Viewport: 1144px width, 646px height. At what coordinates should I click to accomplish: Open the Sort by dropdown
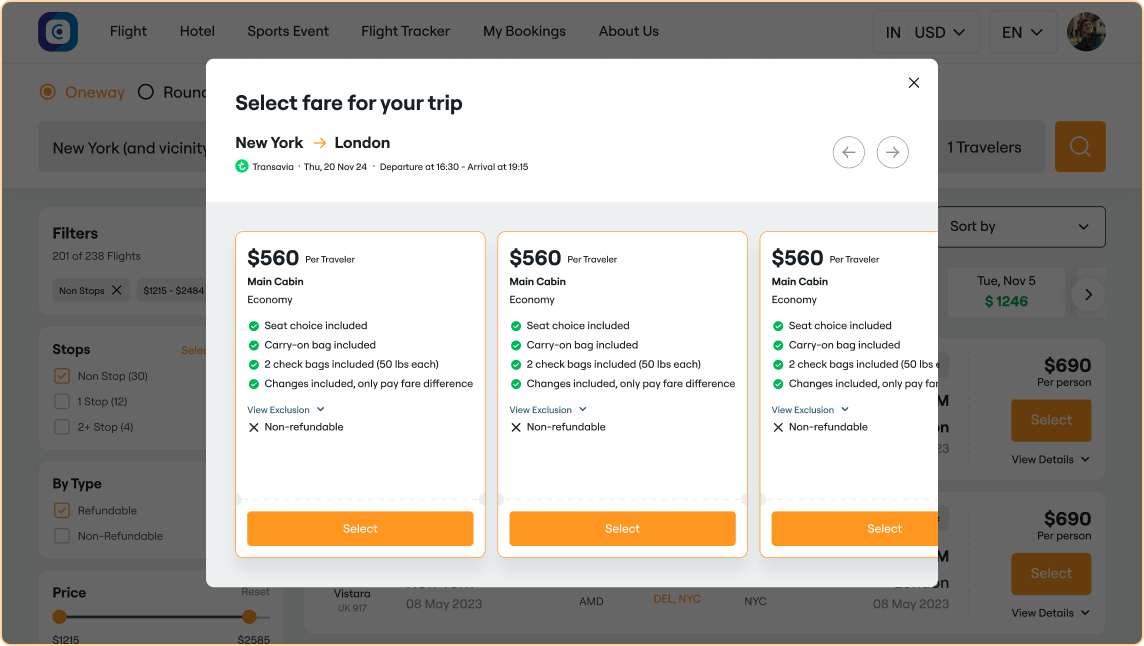1020,227
